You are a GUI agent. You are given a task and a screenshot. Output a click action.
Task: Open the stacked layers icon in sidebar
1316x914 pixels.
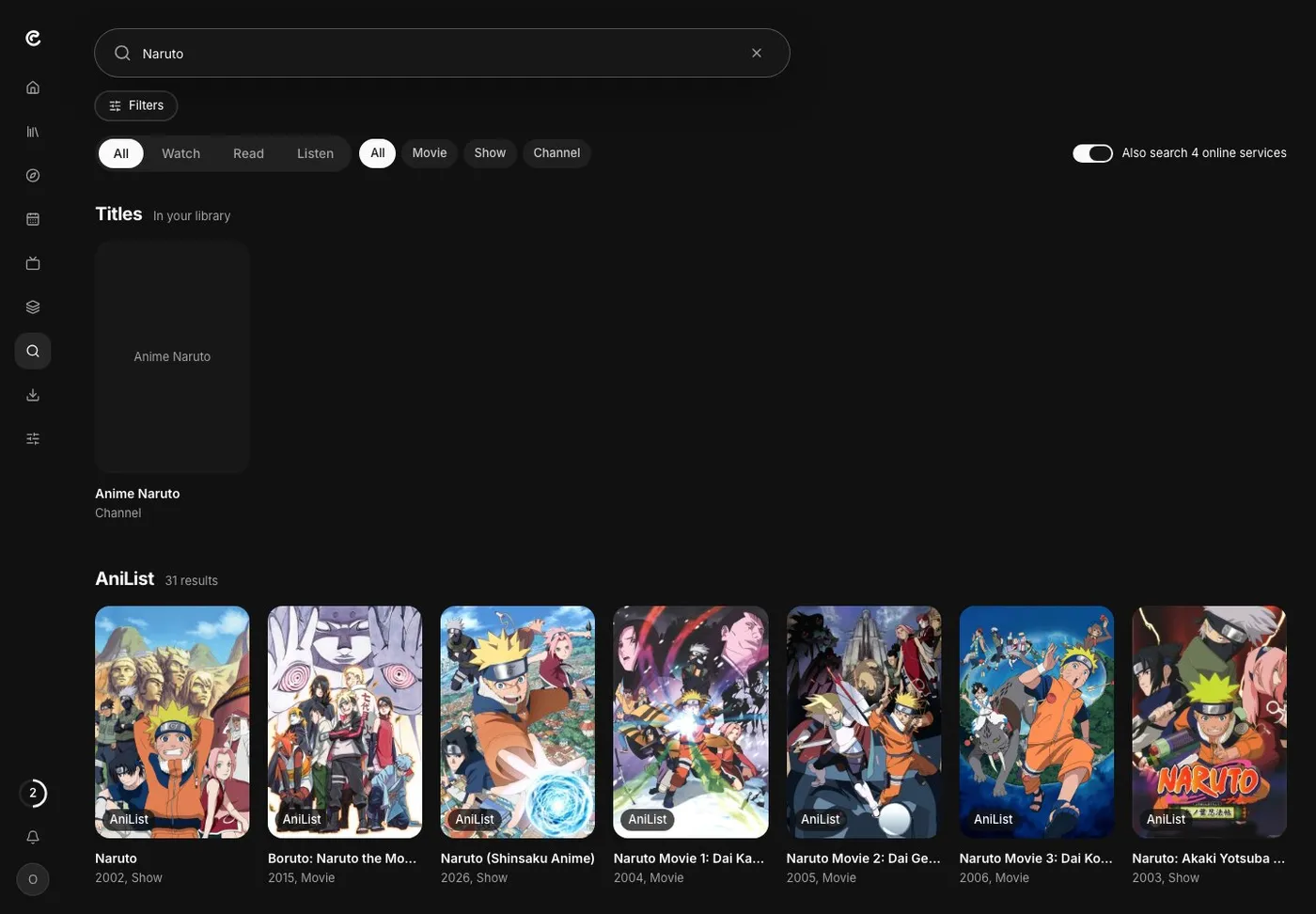pyautogui.click(x=33, y=307)
